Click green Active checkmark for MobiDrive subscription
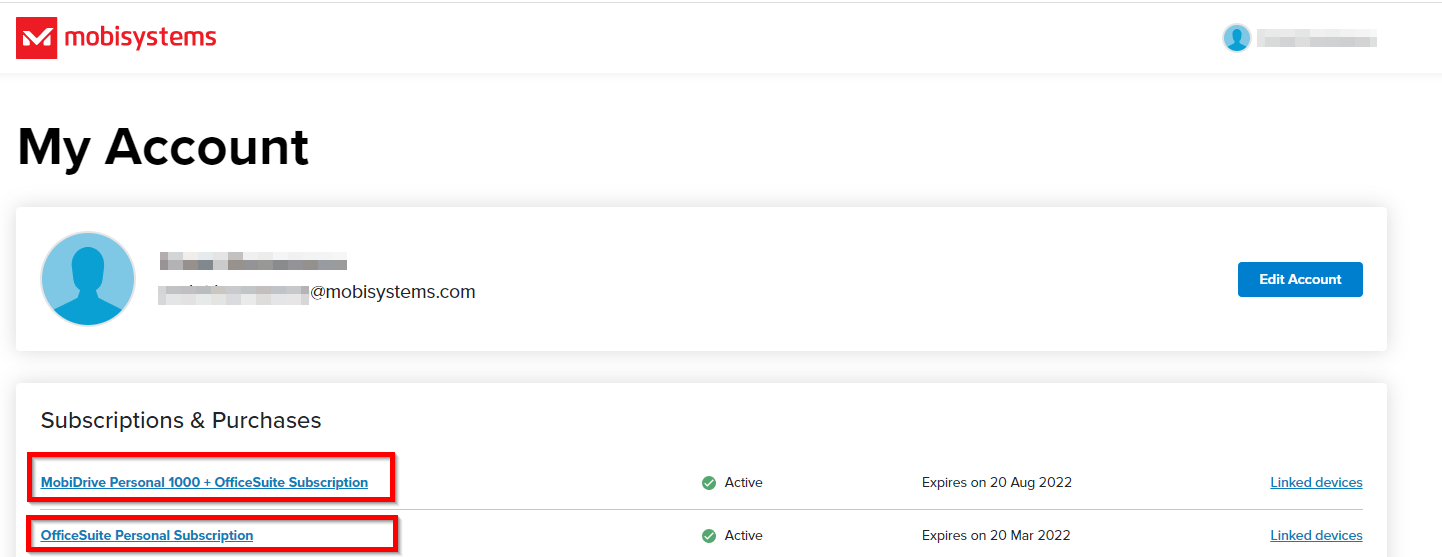The width and height of the screenshot is (1442, 557). [709, 483]
